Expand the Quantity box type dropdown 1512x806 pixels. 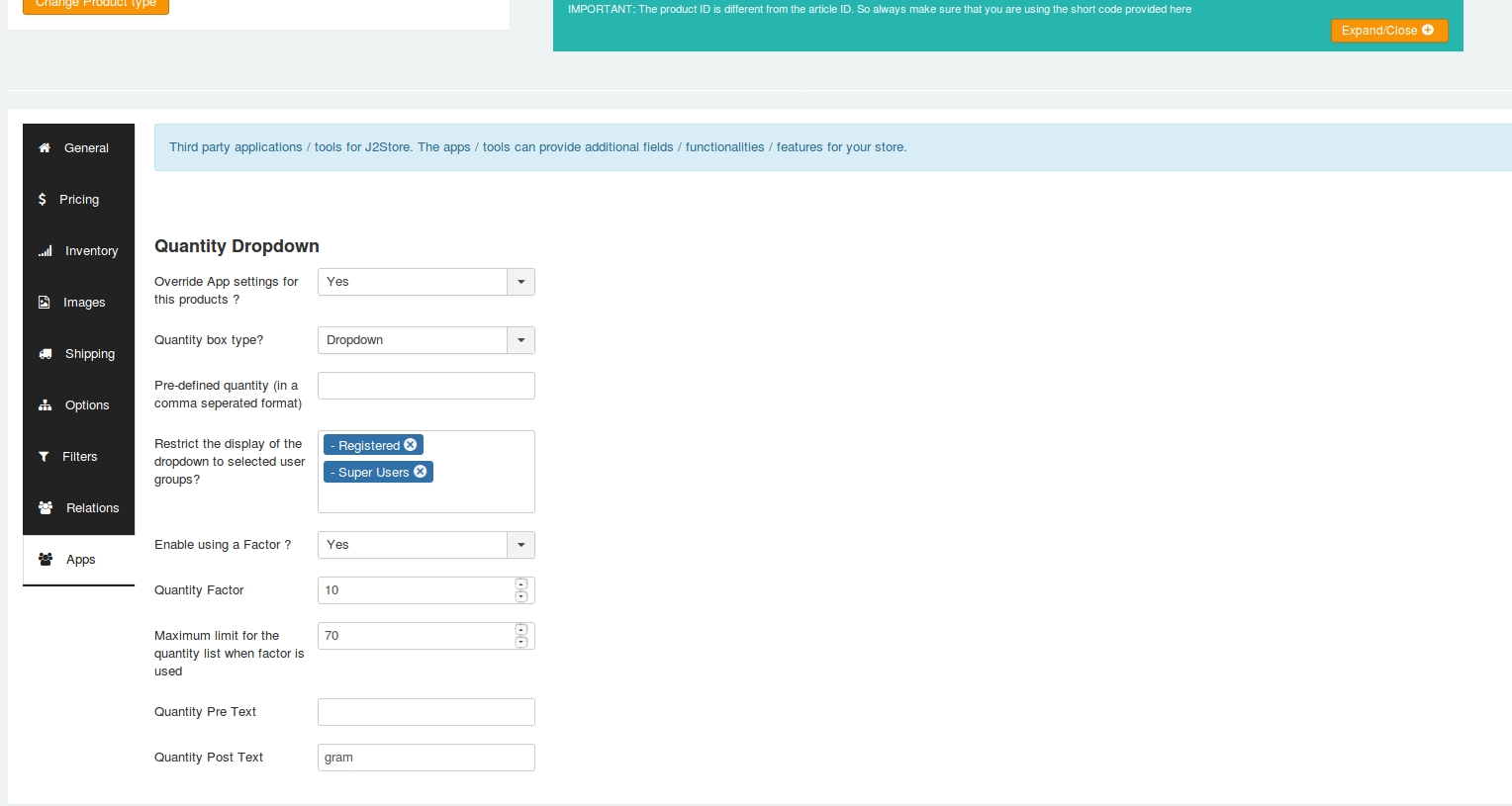pyautogui.click(x=520, y=340)
